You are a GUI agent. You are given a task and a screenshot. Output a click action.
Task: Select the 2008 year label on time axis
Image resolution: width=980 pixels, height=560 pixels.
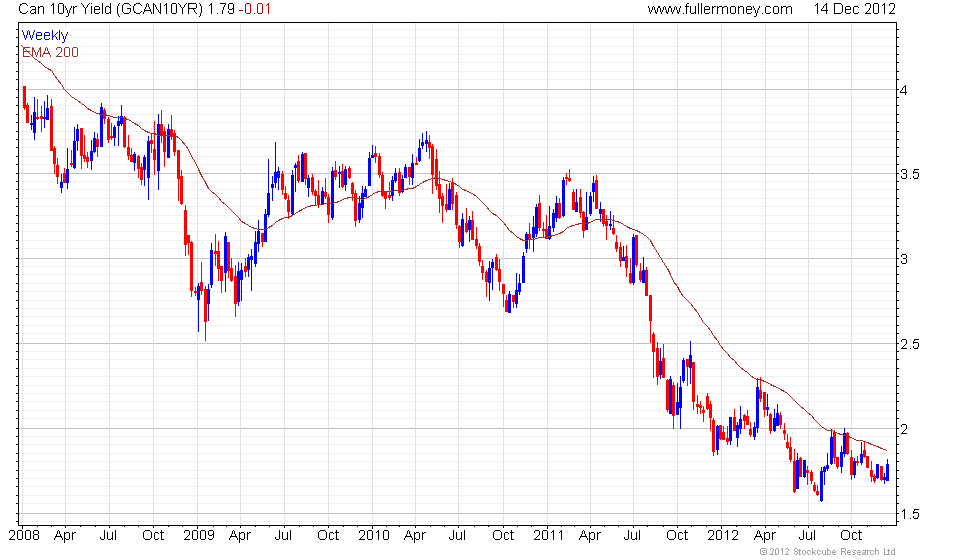click(x=24, y=536)
